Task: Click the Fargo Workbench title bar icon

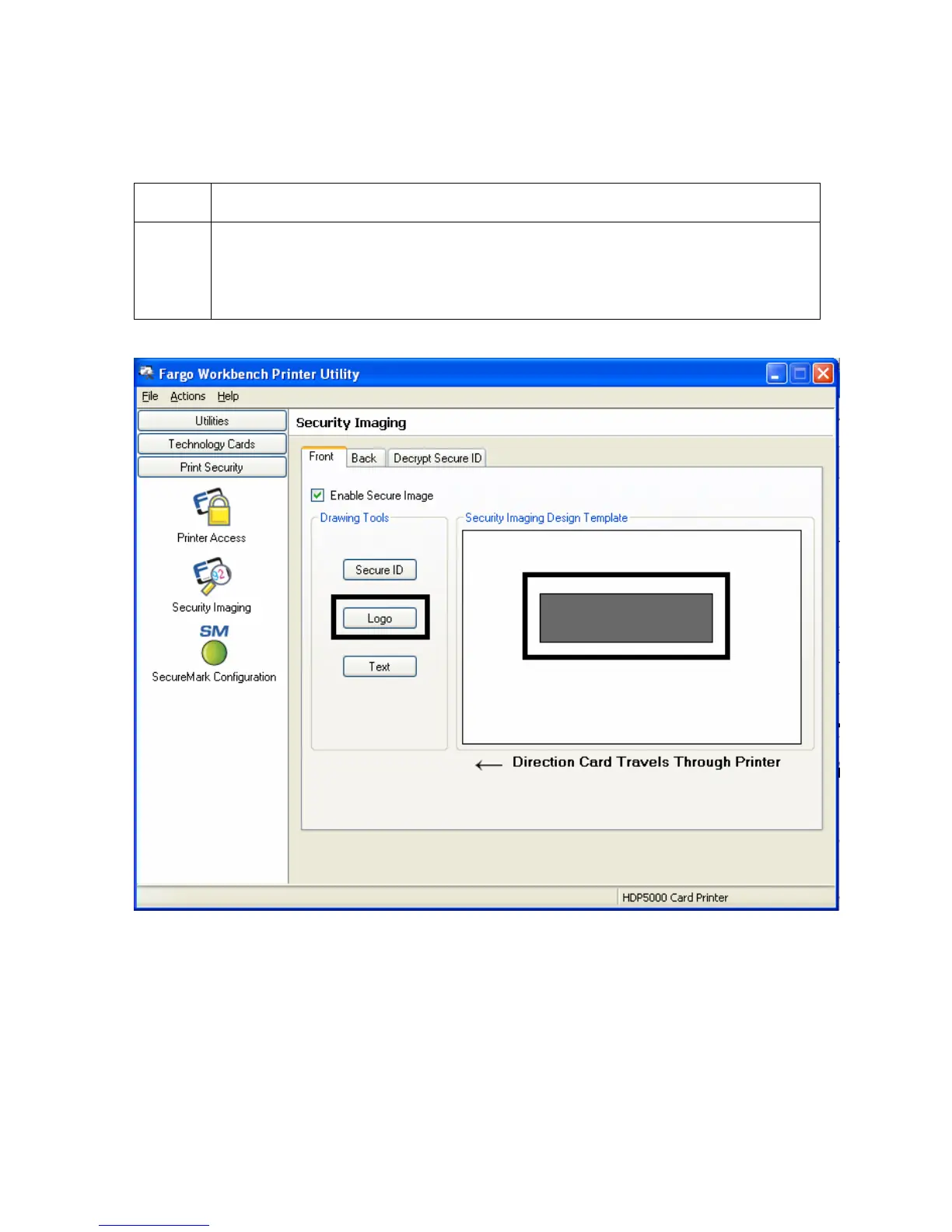Action: (146, 373)
